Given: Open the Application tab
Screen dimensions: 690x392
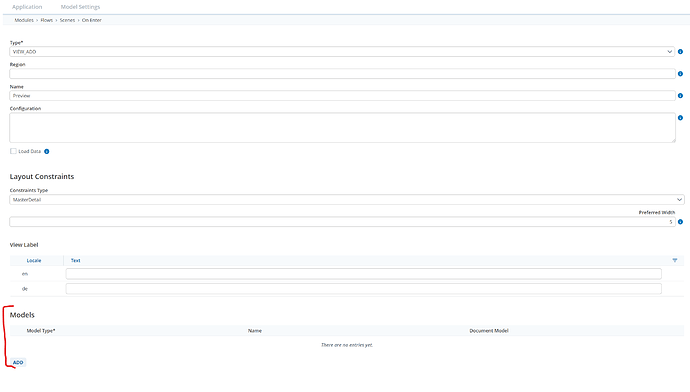Looking at the screenshot, I should pos(27,7).
